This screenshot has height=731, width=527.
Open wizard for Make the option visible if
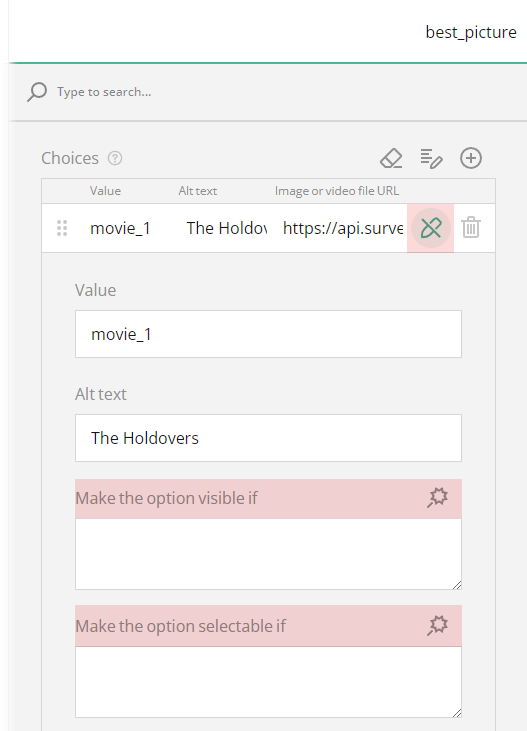(x=437, y=498)
